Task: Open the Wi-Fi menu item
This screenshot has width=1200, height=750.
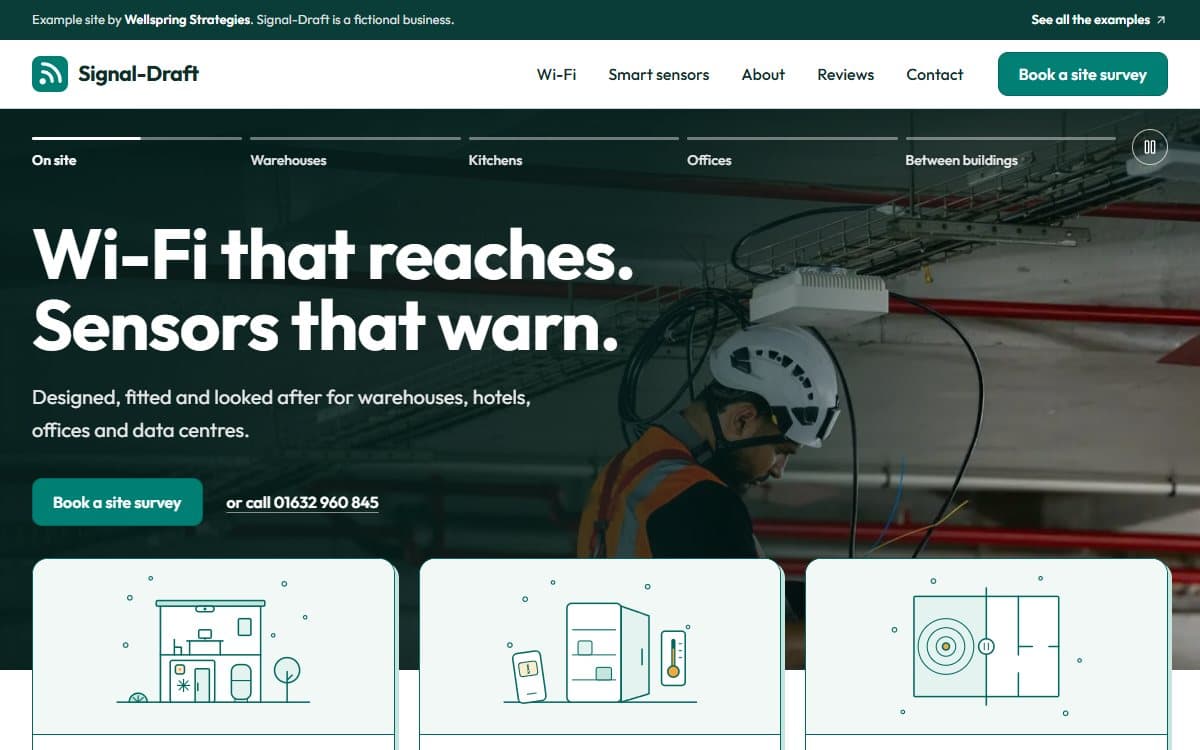Action: 556,74
